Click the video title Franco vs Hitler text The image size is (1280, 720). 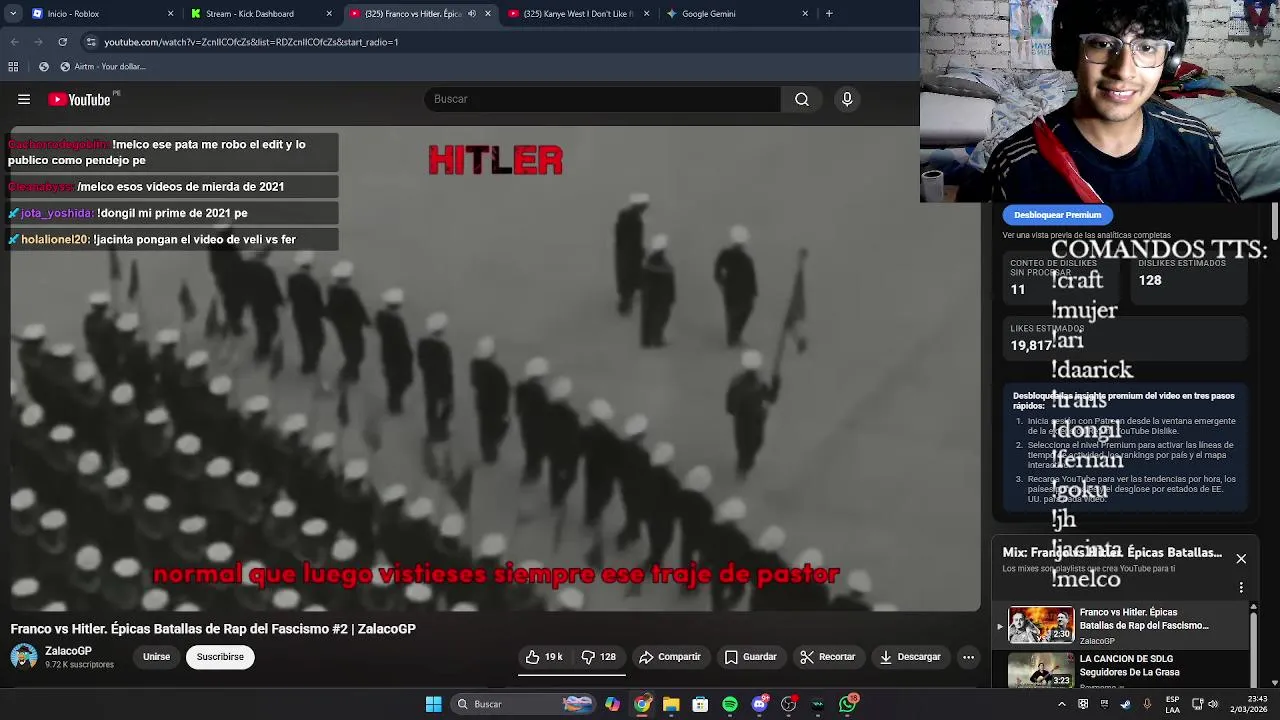coord(213,629)
